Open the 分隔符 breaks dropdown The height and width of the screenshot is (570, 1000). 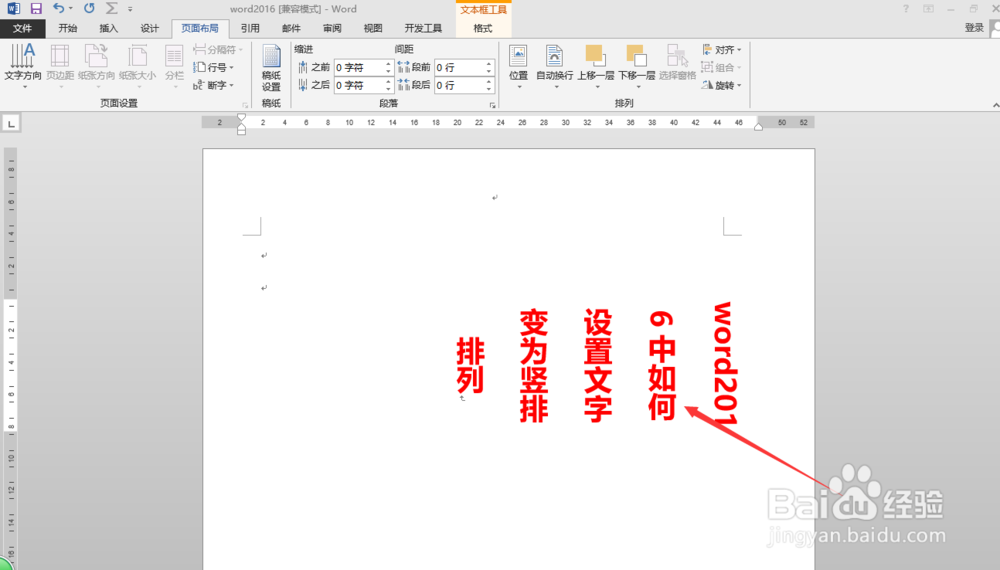pyautogui.click(x=218, y=50)
